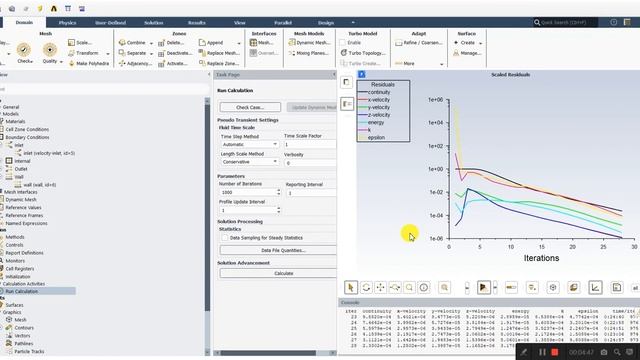Open the Surface Create dropdown

click(x=480, y=43)
